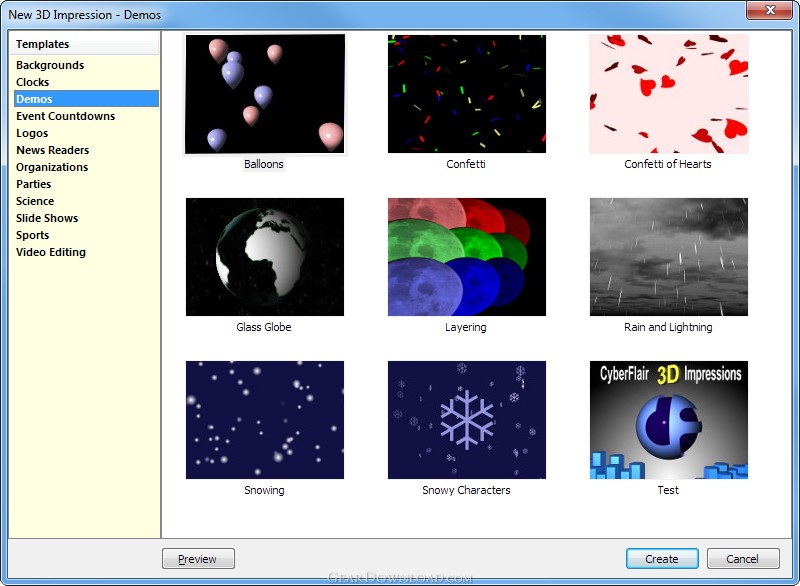This screenshot has width=800, height=586.
Task: Choose the Confetti demo thumbnail
Action: point(467,94)
